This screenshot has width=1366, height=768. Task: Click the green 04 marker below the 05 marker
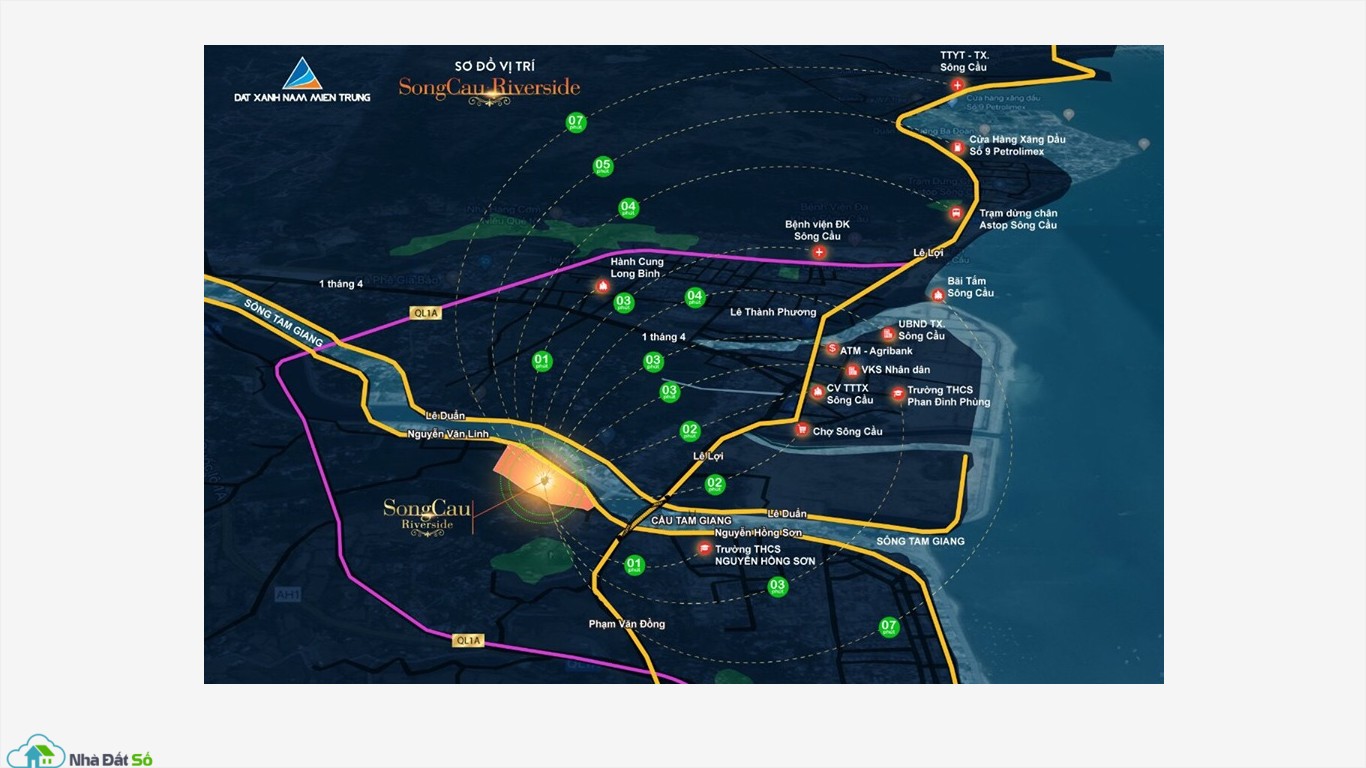click(628, 208)
